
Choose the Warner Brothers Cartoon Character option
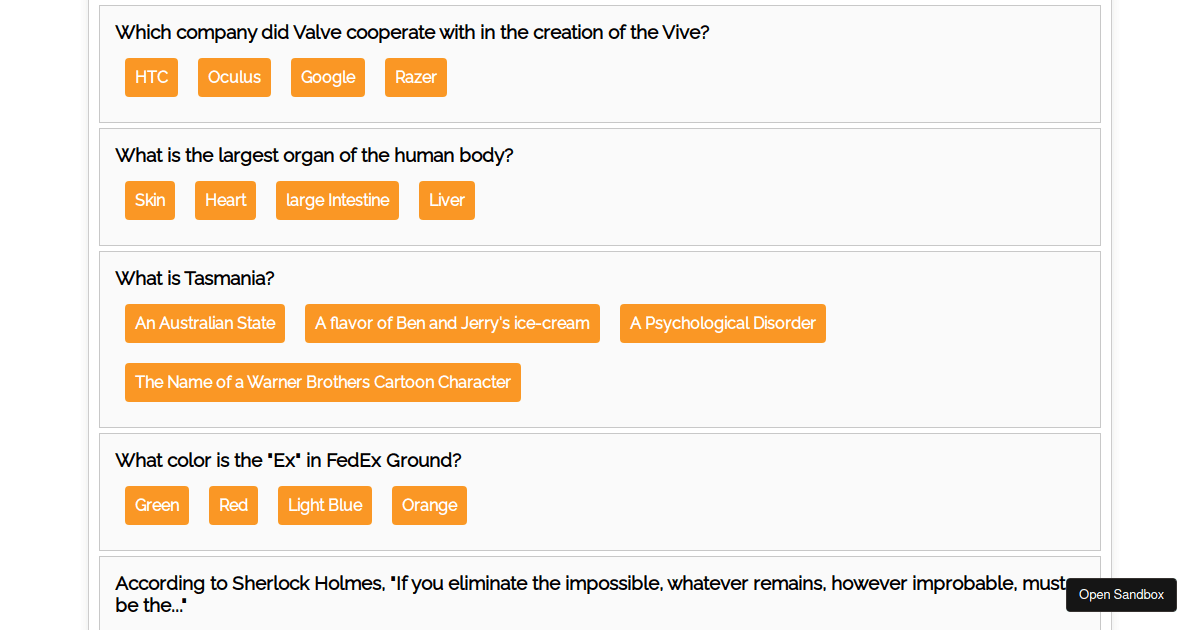pyautogui.click(x=322, y=382)
